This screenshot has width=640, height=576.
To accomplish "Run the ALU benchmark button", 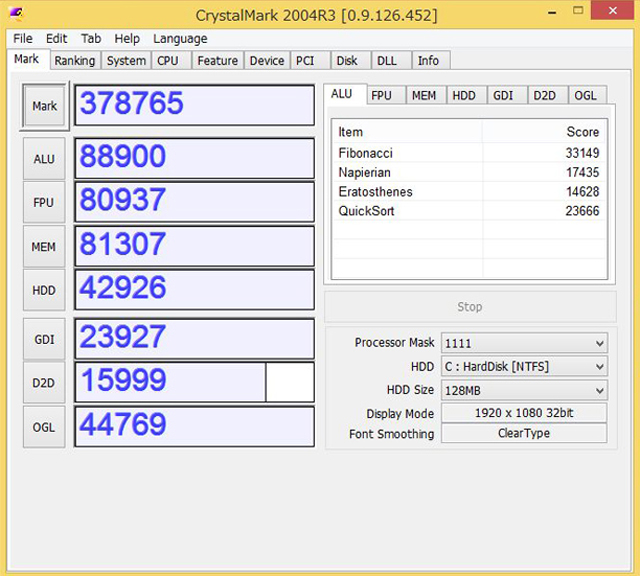I will 44,158.
